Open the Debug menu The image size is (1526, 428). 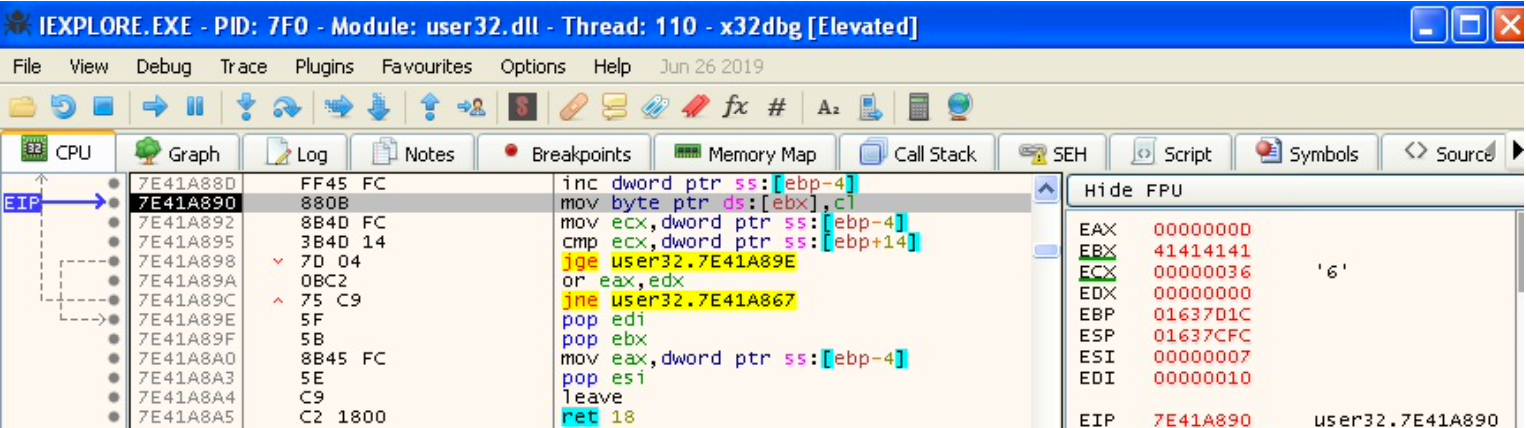click(x=164, y=67)
